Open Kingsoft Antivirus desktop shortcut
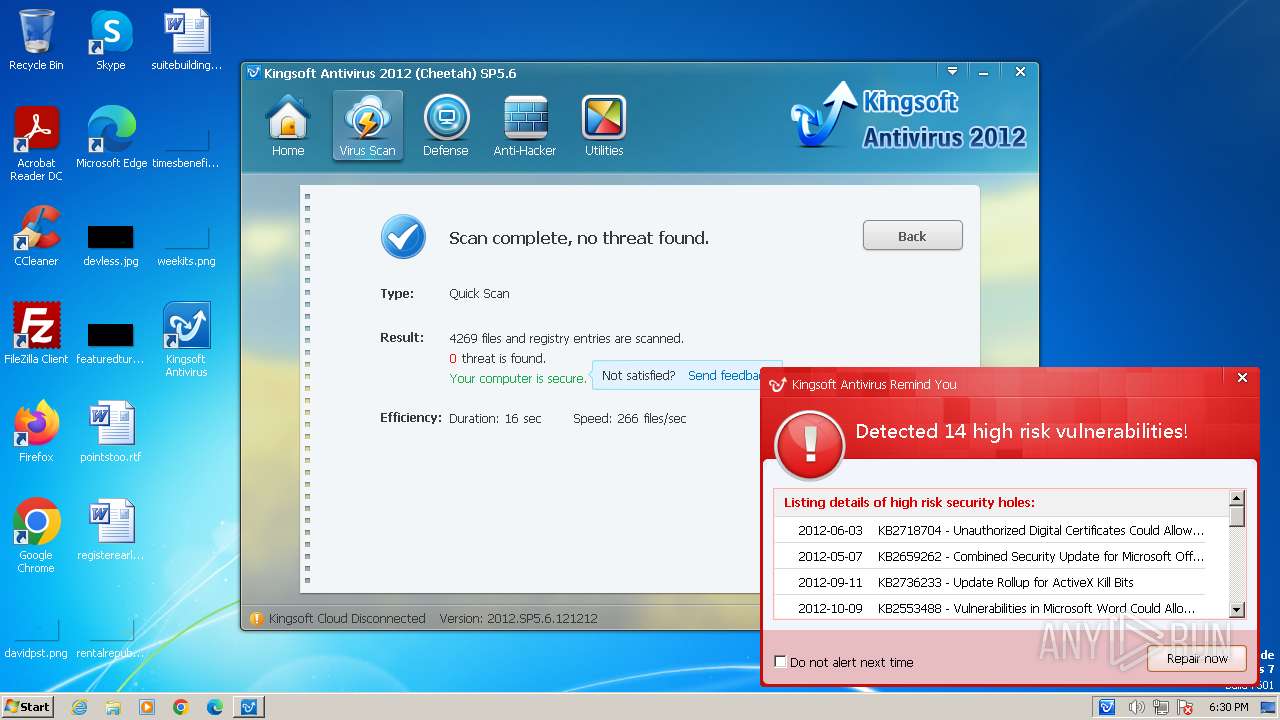Screen dimensions: 1280x720 (186, 340)
